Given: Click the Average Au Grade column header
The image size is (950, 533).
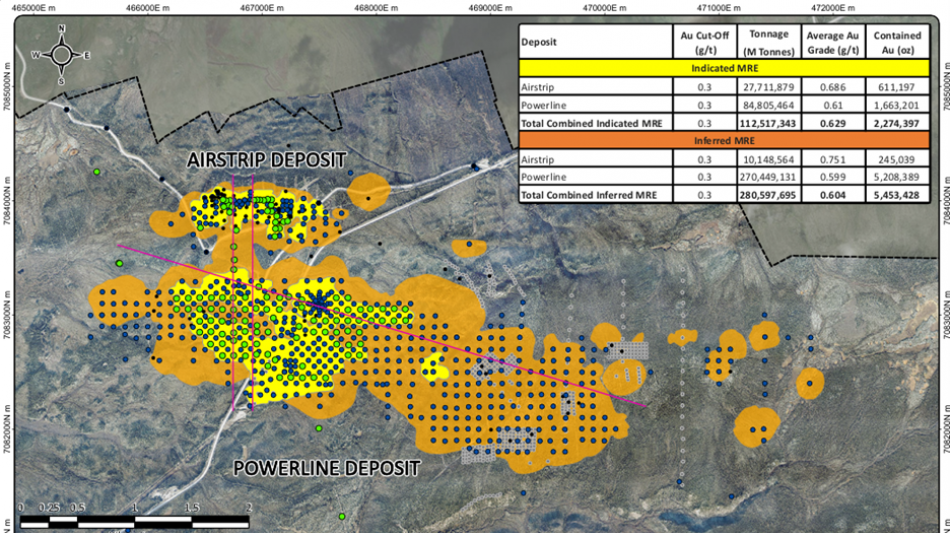Looking at the screenshot, I should [x=832, y=42].
